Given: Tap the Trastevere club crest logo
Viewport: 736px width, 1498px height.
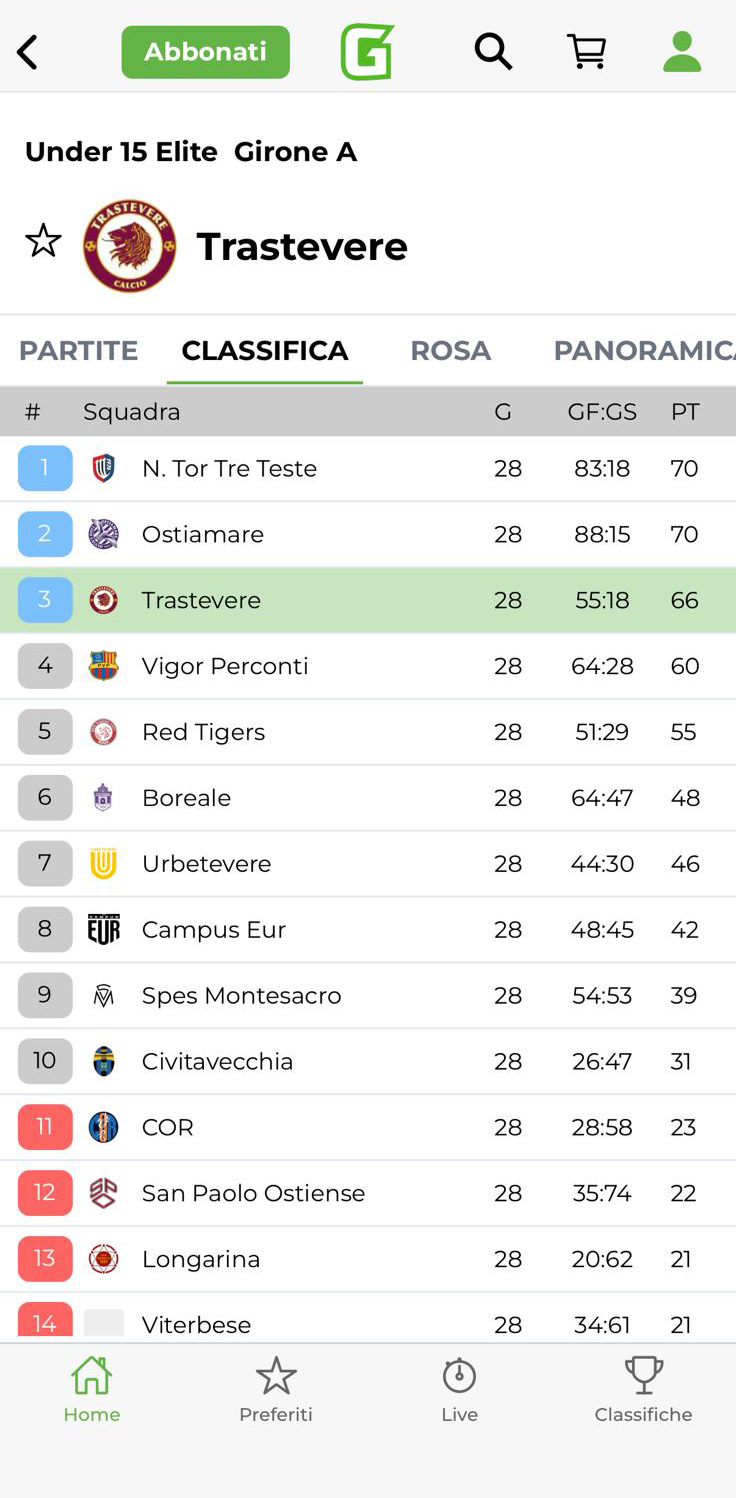Looking at the screenshot, I should point(130,246).
